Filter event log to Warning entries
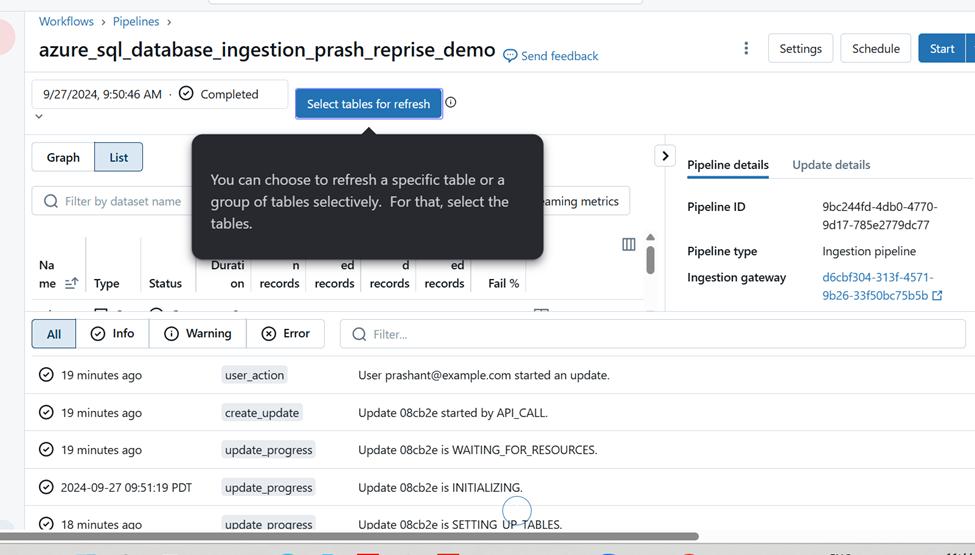 (x=198, y=334)
